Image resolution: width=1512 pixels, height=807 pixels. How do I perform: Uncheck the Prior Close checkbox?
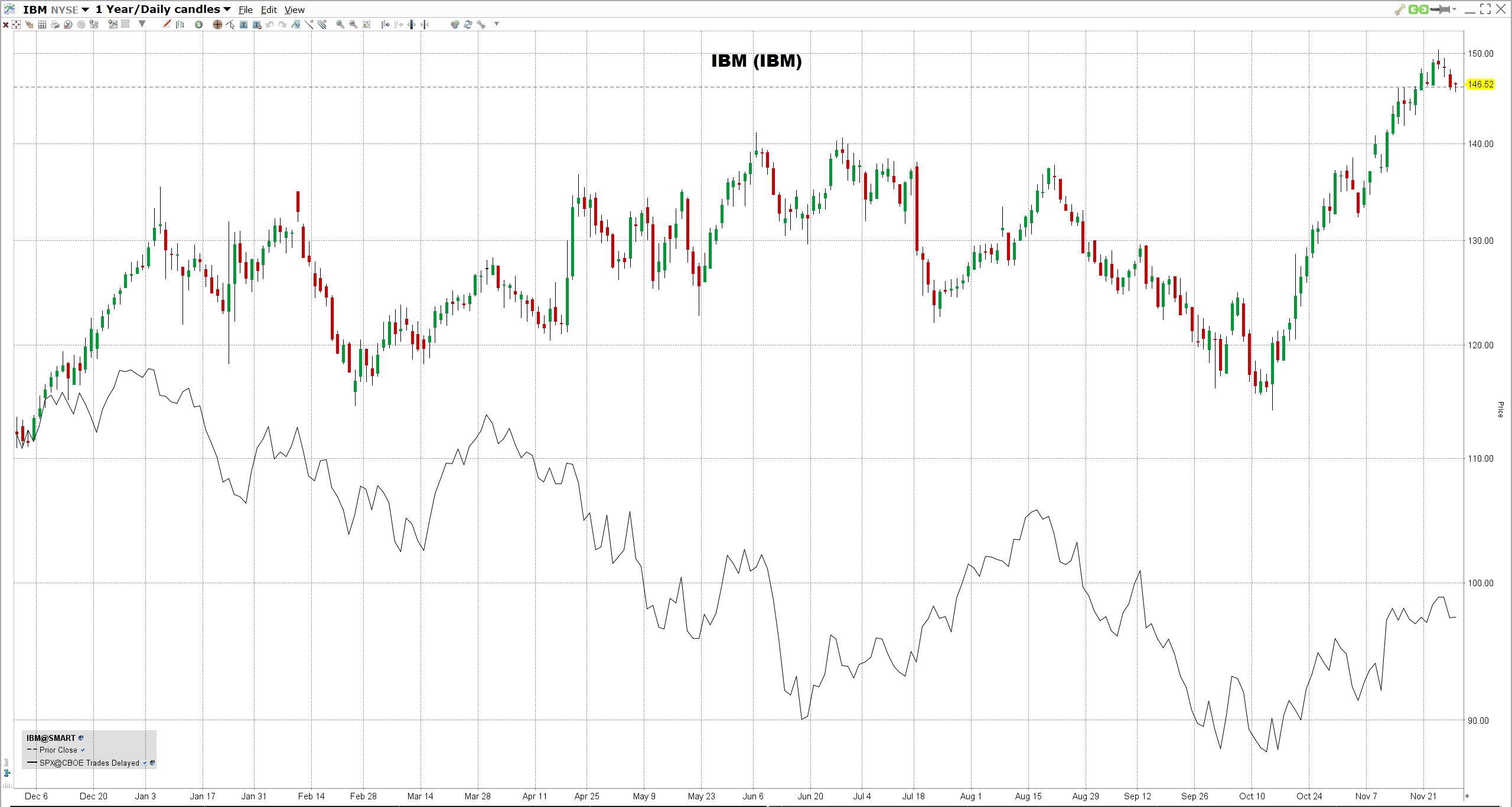coord(83,750)
